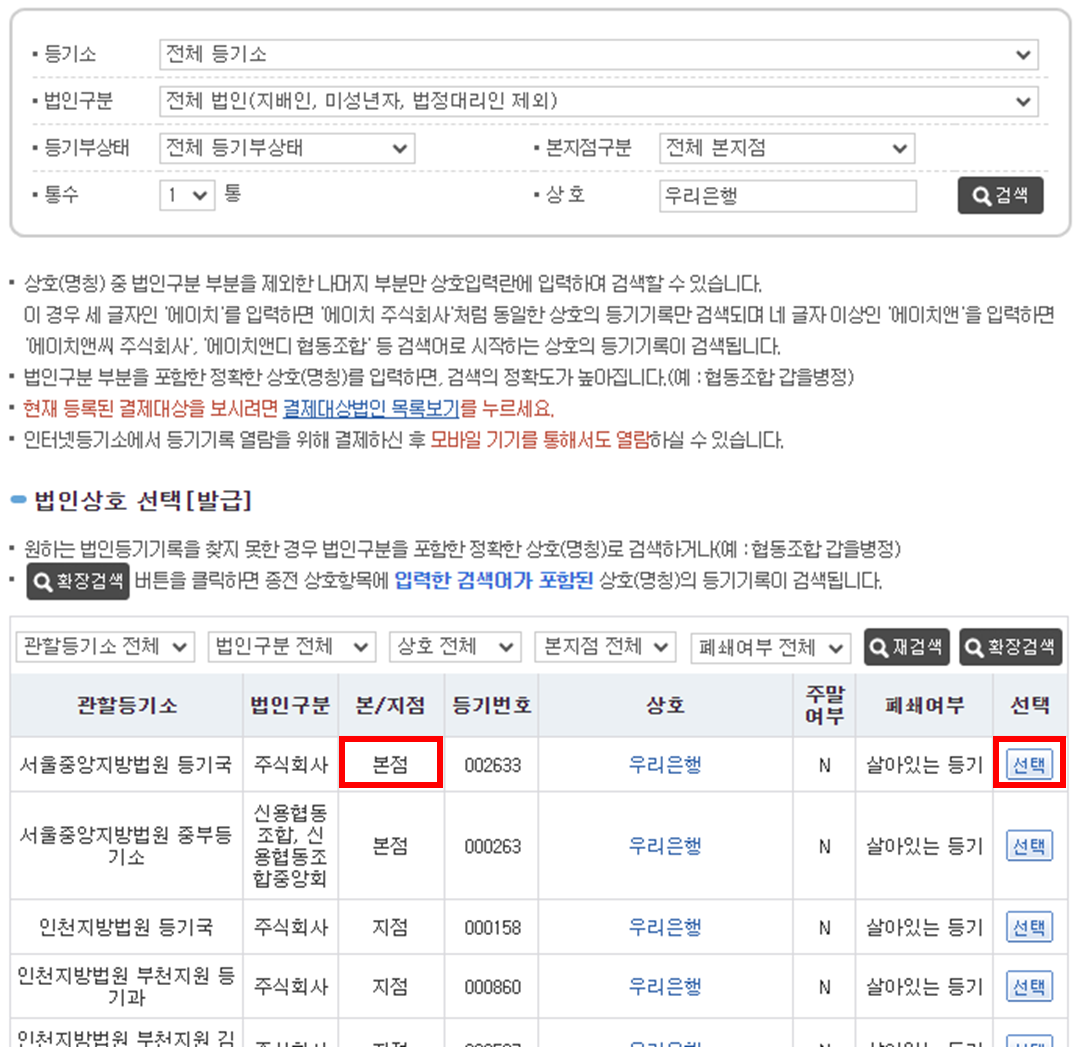Open 우리은행 link in the 002633 row
Screen dimensions: 1075x1047
665,765
